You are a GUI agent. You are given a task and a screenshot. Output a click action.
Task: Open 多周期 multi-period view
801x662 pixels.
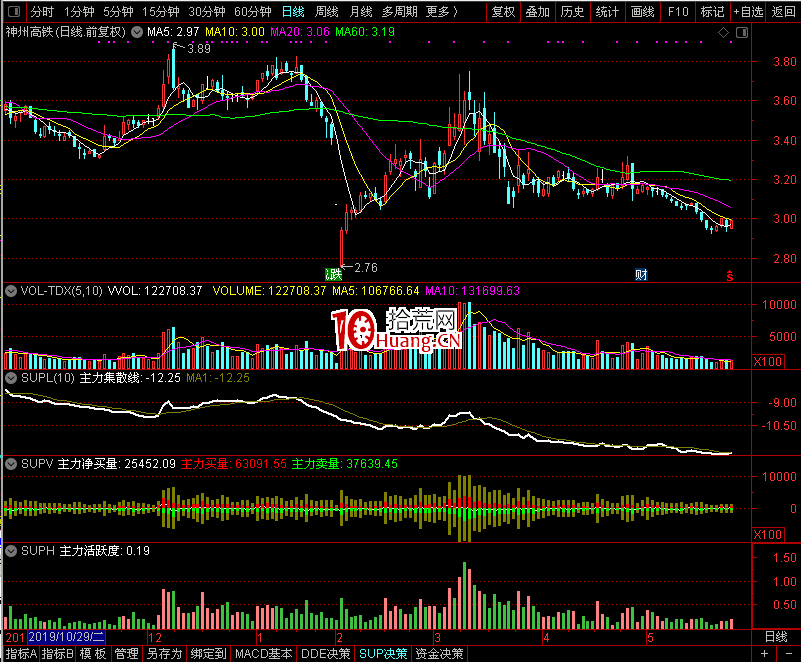click(x=399, y=11)
